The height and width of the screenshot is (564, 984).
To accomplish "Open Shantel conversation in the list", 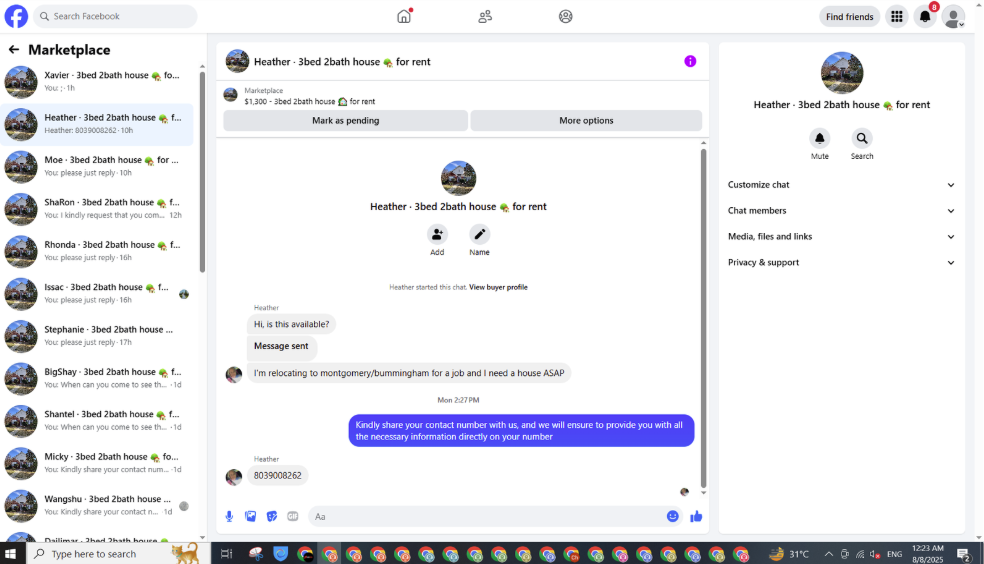I will (x=99, y=420).
